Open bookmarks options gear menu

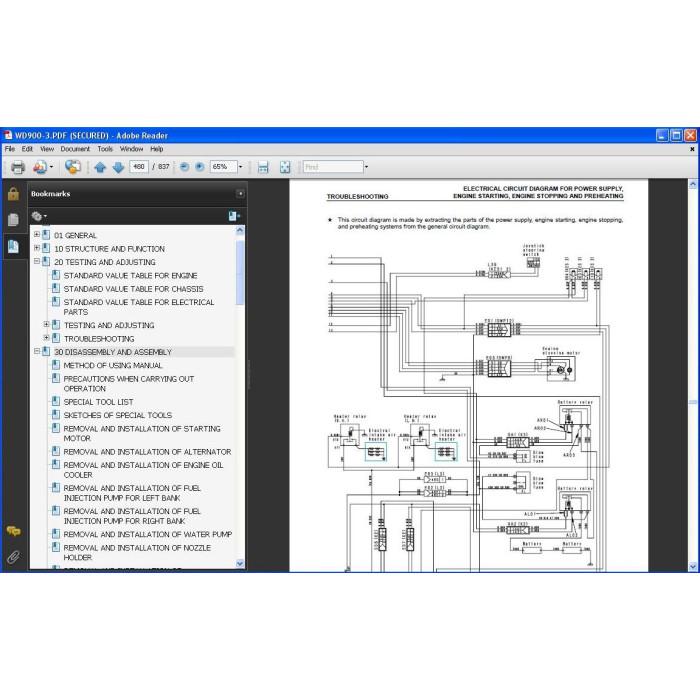coord(39,217)
